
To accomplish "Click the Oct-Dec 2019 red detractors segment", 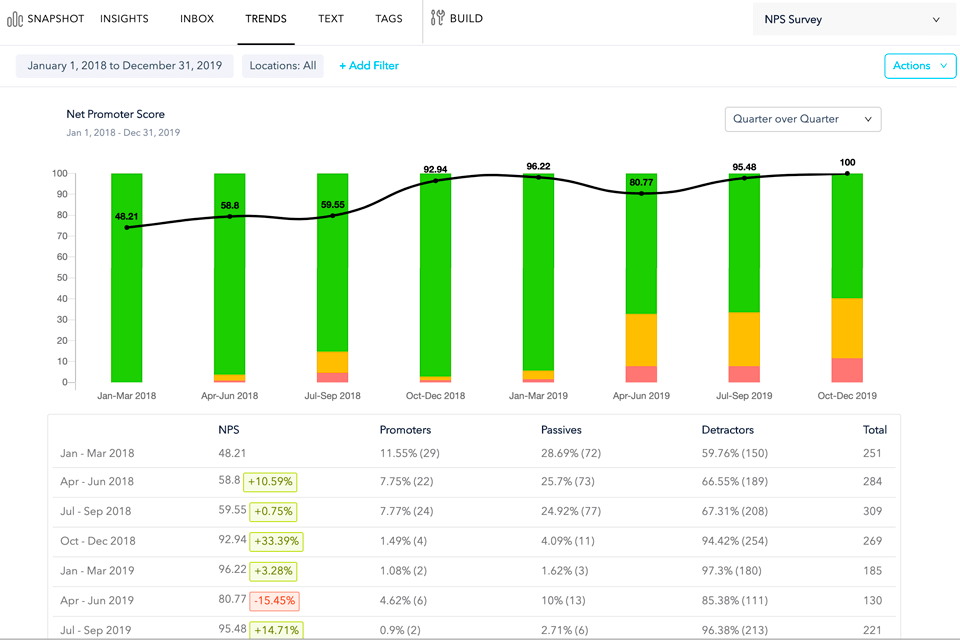I will [x=847, y=370].
